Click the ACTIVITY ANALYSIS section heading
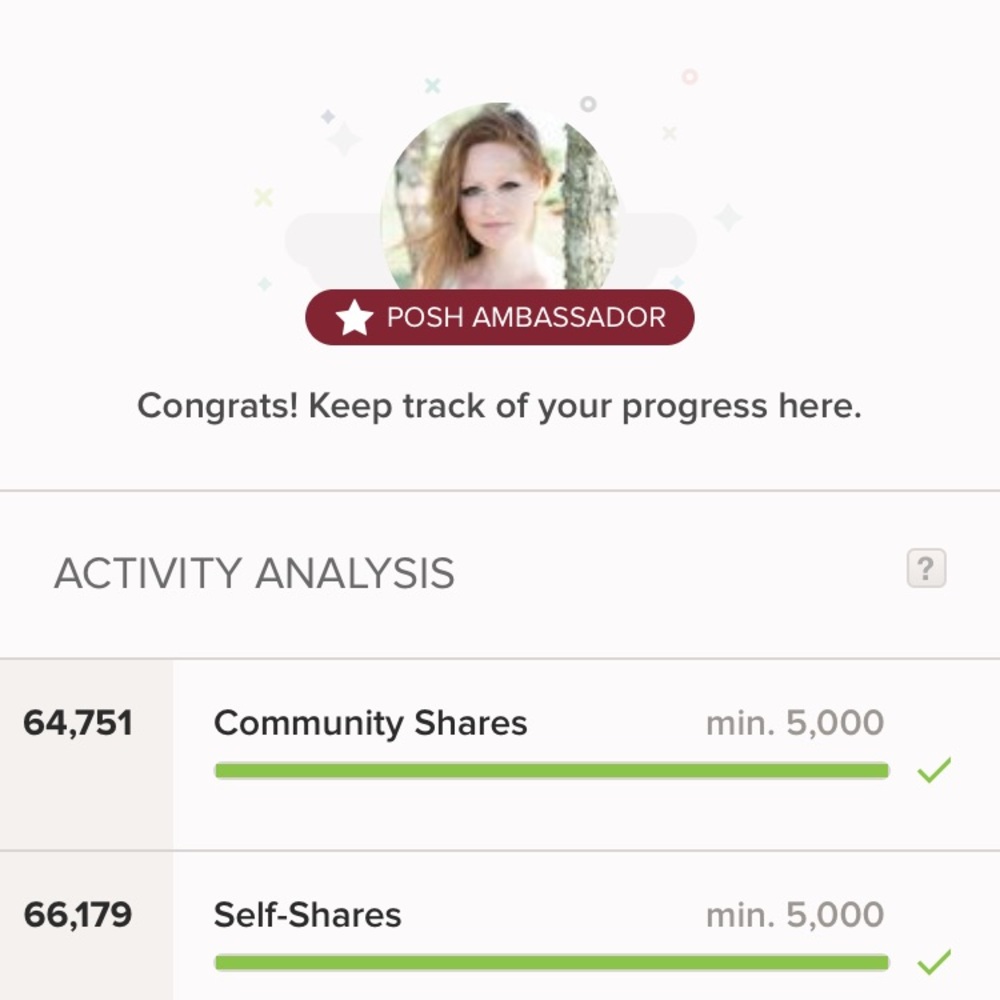The height and width of the screenshot is (1000, 1000). pos(254,574)
